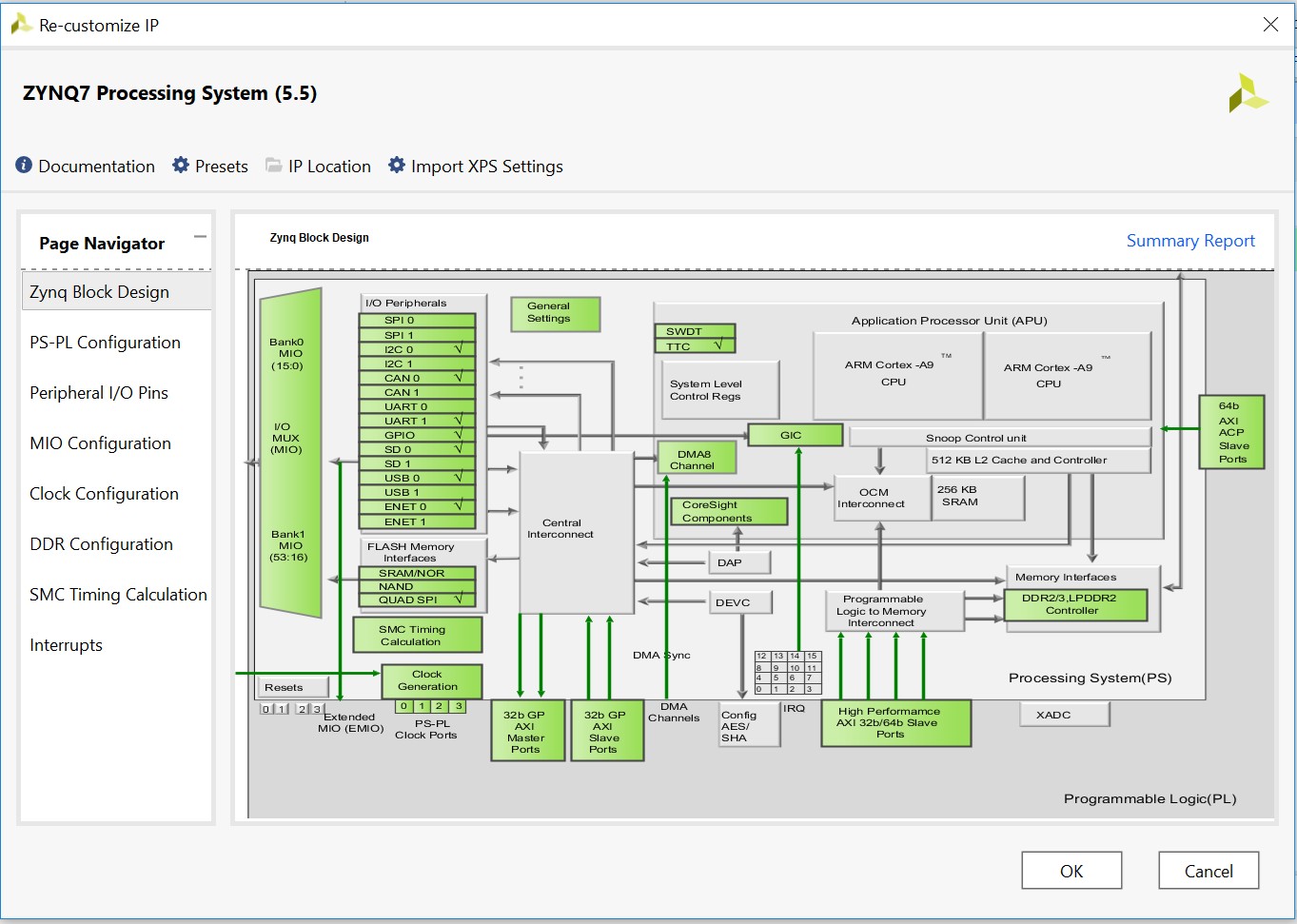This screenshot has width=1297, height=924.
Task: Click PS-PL clock port 0
Action: (x=404, y=706)
